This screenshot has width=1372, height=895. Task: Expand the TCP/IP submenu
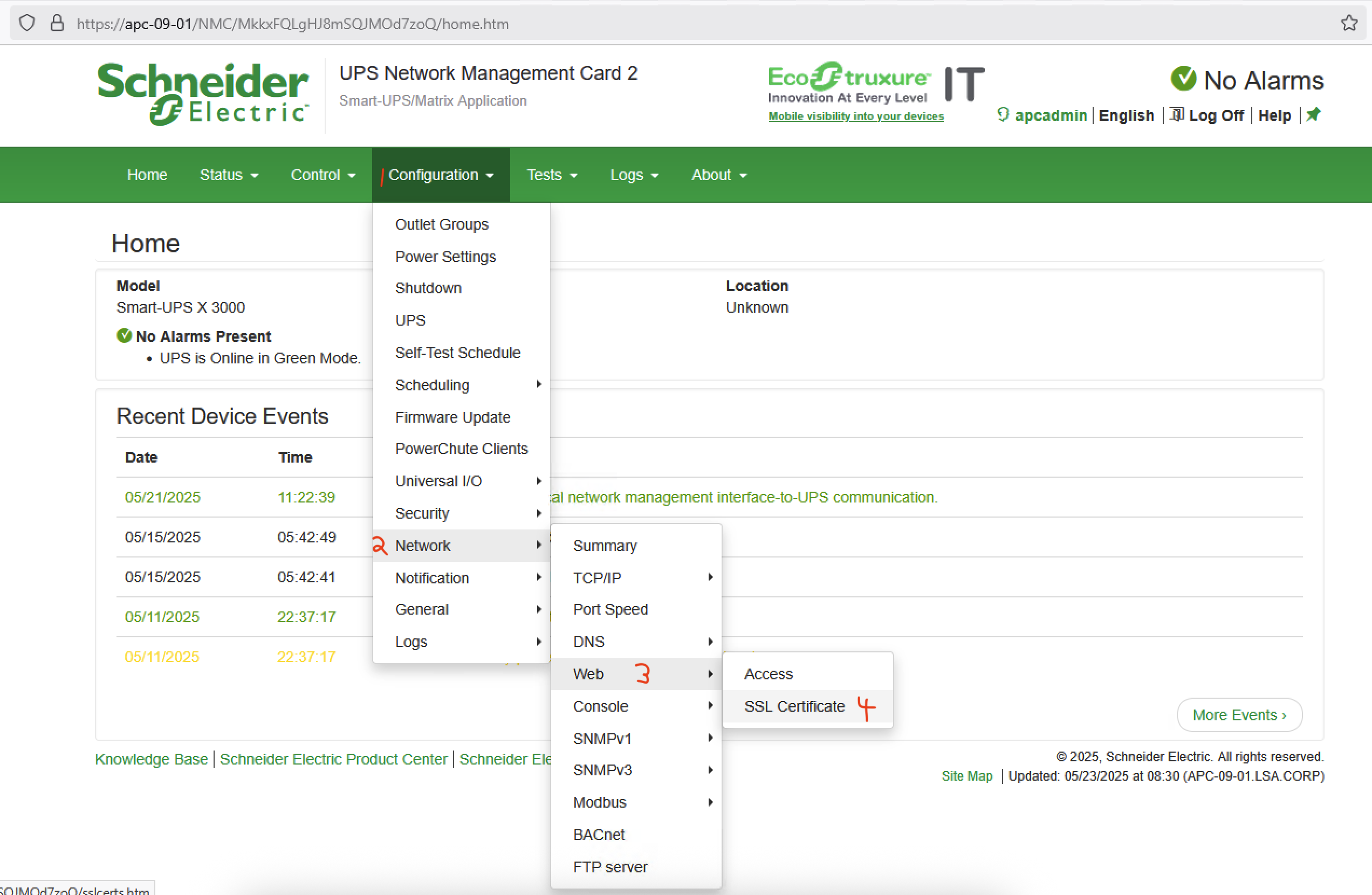636,577
